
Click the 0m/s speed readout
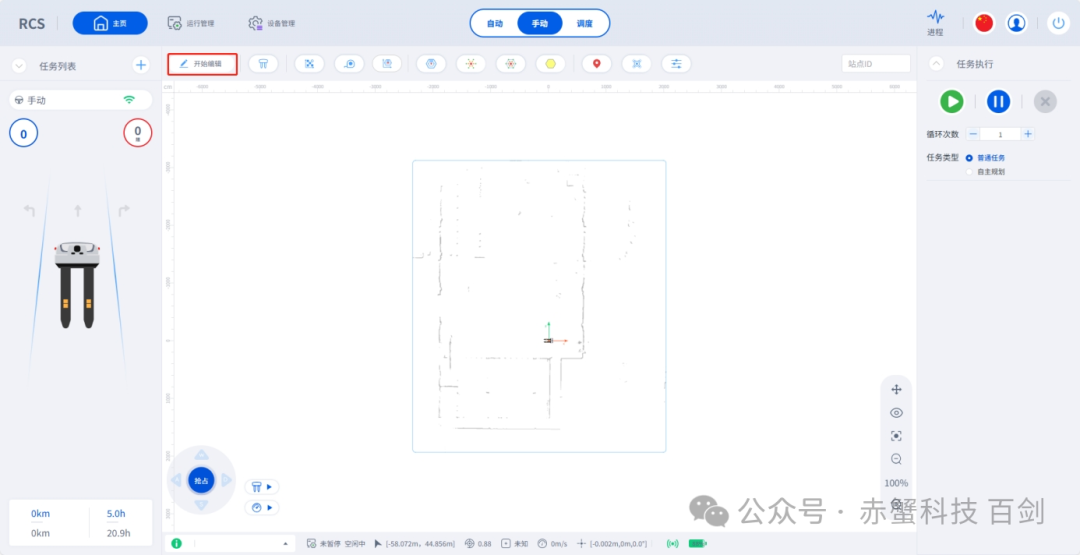[559, 544]
